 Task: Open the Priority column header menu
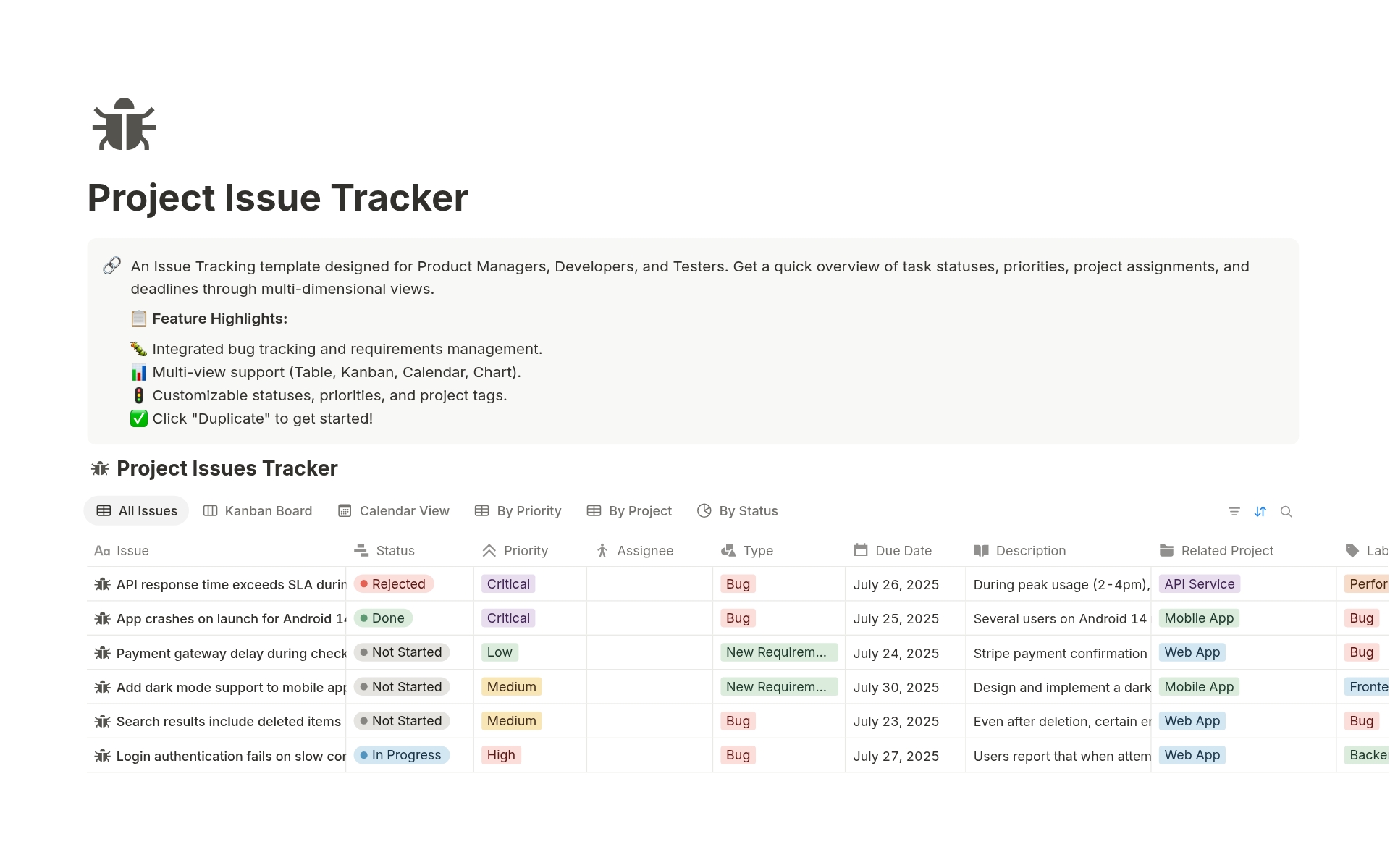click(x=525, y=551)
